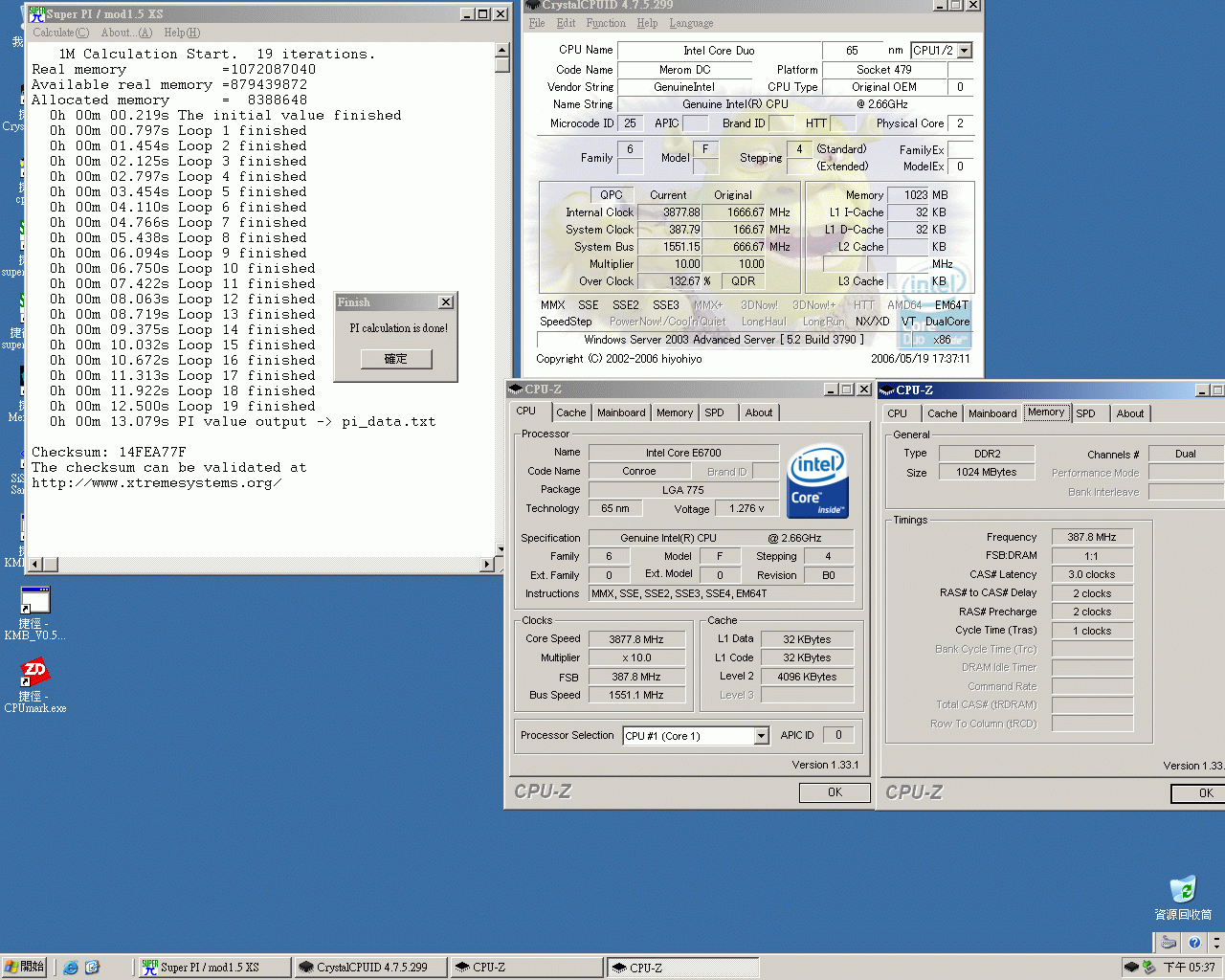The image size is (1225, 980).
Task: Click the Checksum: 14FEA77F line
Action: pyautogui.click(x=109, y=453)
